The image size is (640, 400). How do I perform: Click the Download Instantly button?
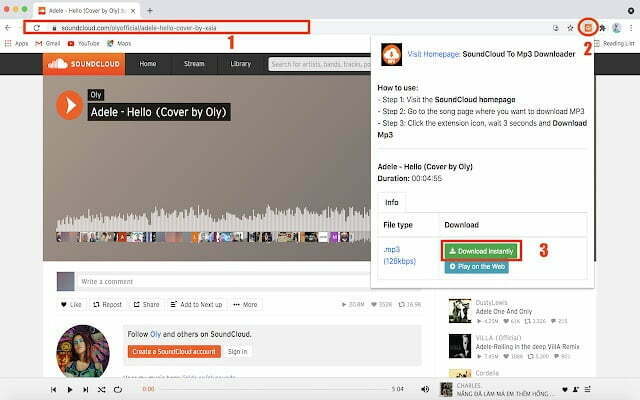point(481,251)
